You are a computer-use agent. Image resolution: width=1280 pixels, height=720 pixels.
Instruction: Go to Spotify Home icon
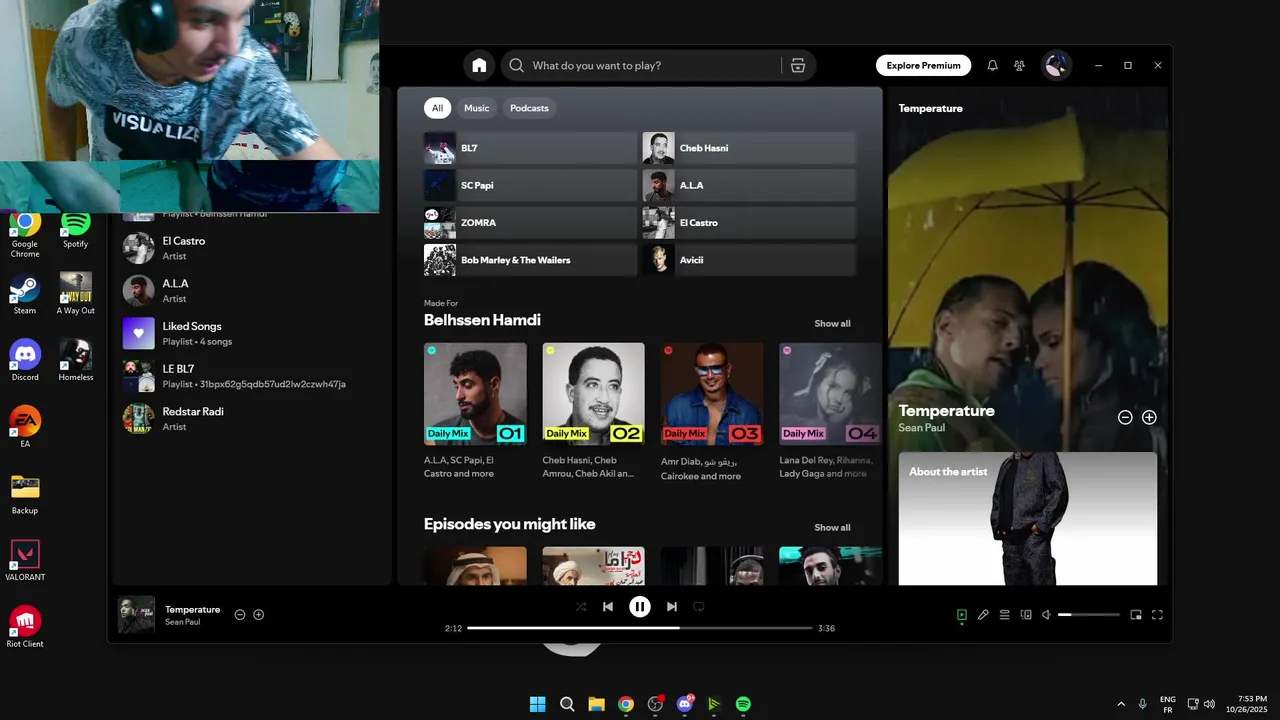tap(479, 65)
